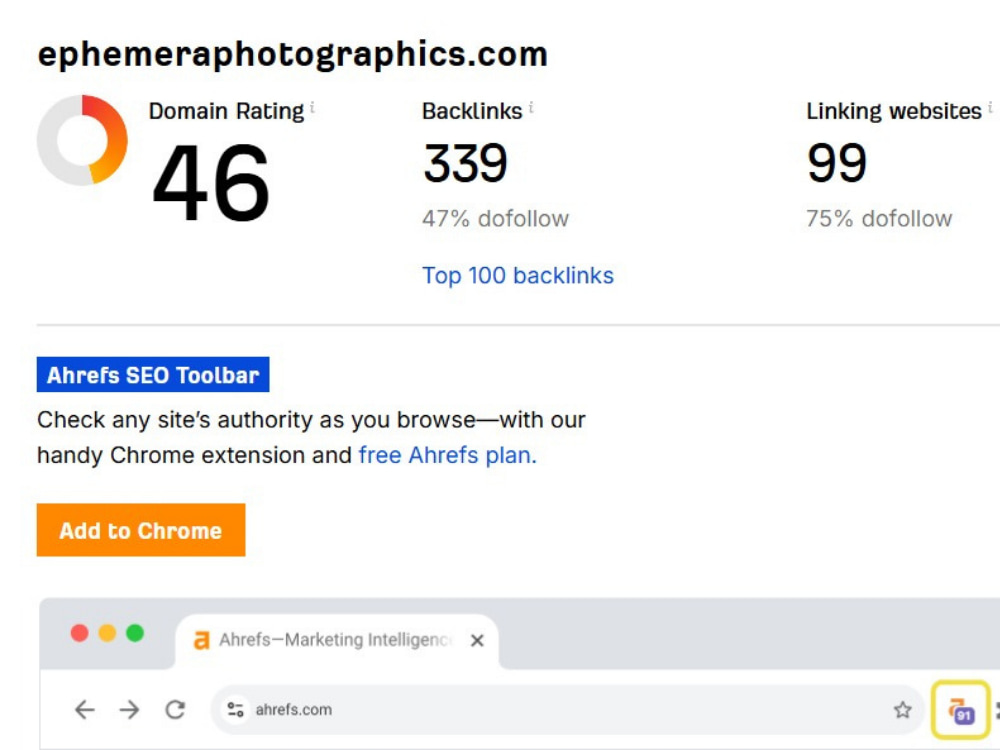Click the Ahrefs toolbar extension icon
The image size is (1000, 750).
pyautogui.click(x=961, y=710)
